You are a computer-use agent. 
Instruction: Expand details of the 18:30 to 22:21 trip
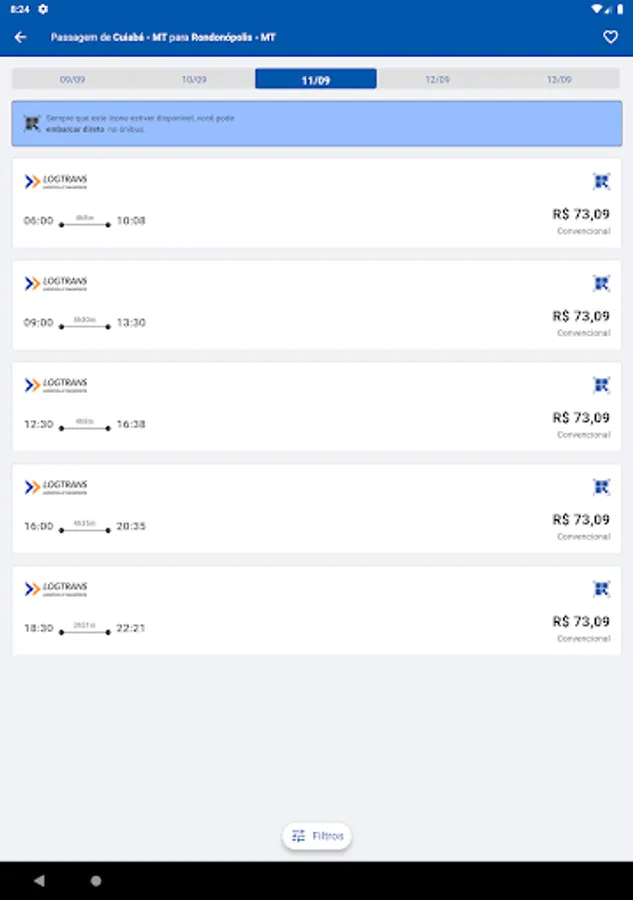pyautogui.click(x=316, y=610)
